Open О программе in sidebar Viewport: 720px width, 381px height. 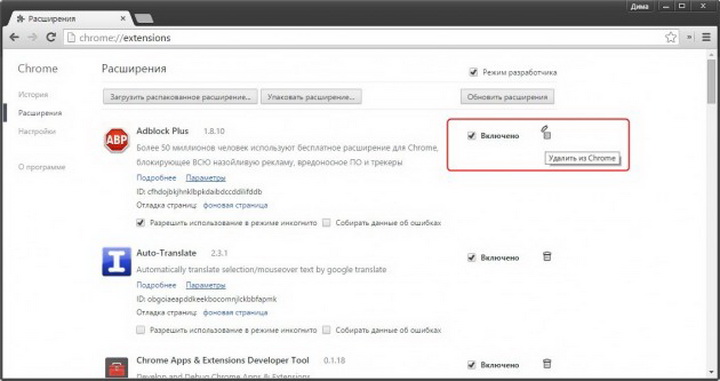tap(42, 167)
